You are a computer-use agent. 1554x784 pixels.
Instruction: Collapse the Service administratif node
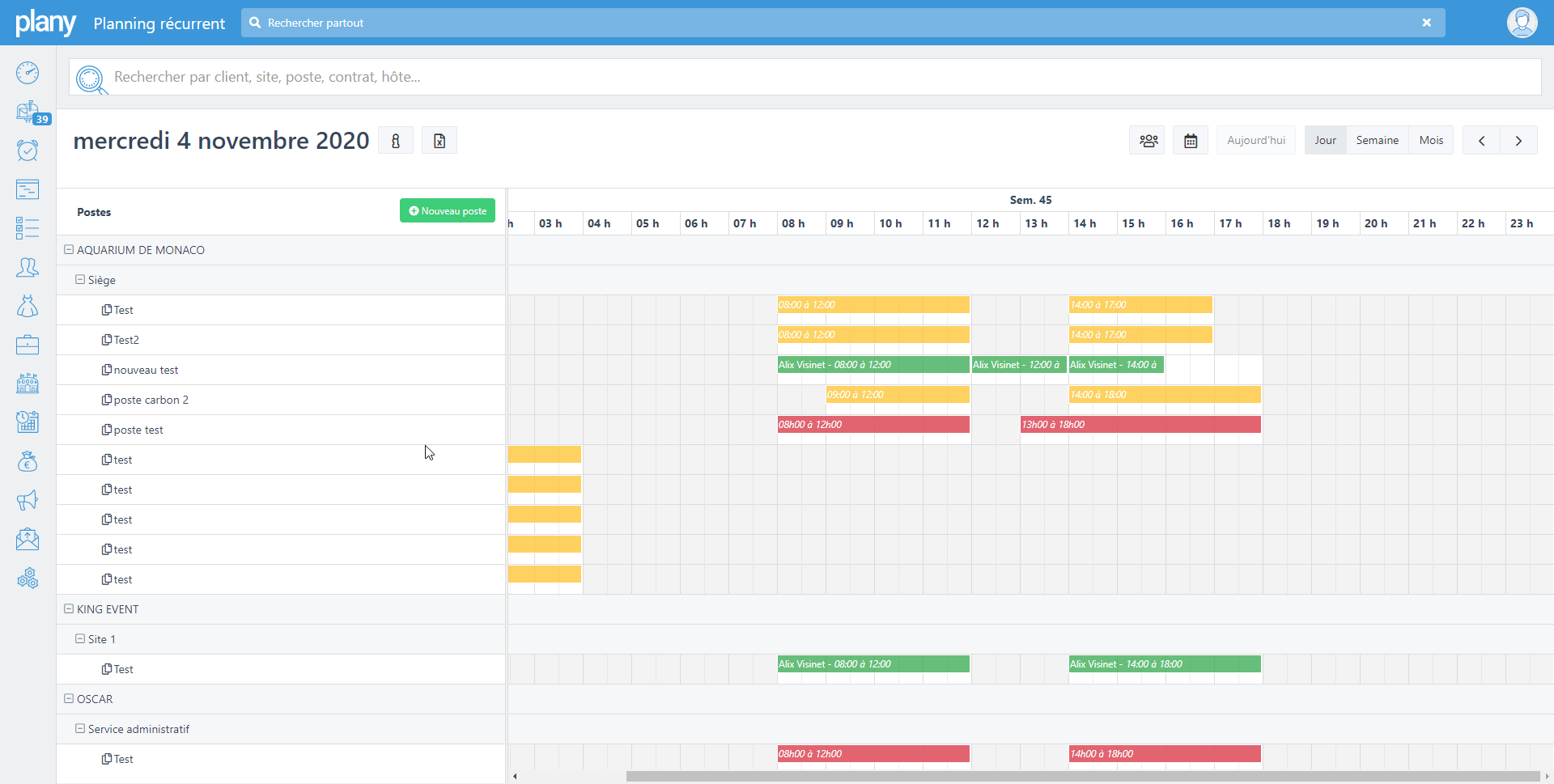(x=80, y=729)
